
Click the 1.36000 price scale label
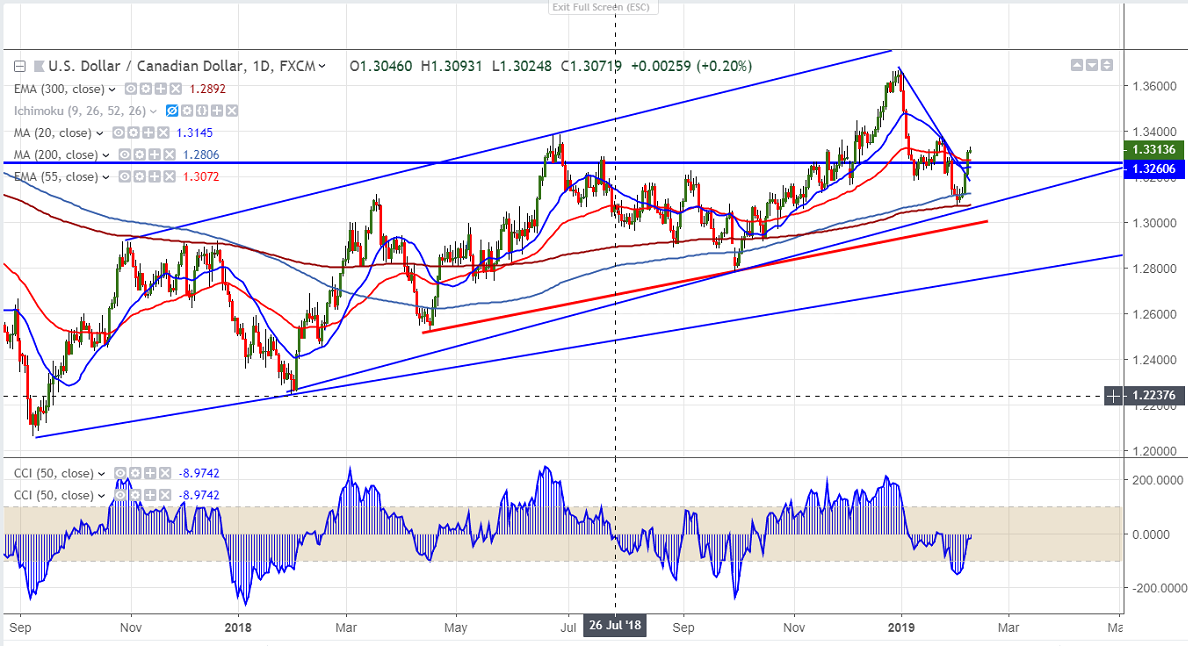tap(1155, 86)
